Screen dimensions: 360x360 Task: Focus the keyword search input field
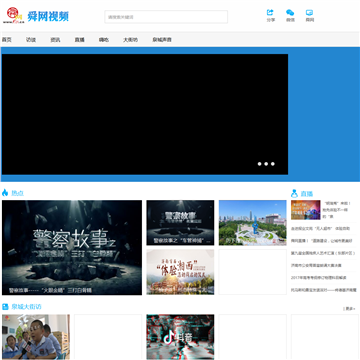(x=166, y=17)
